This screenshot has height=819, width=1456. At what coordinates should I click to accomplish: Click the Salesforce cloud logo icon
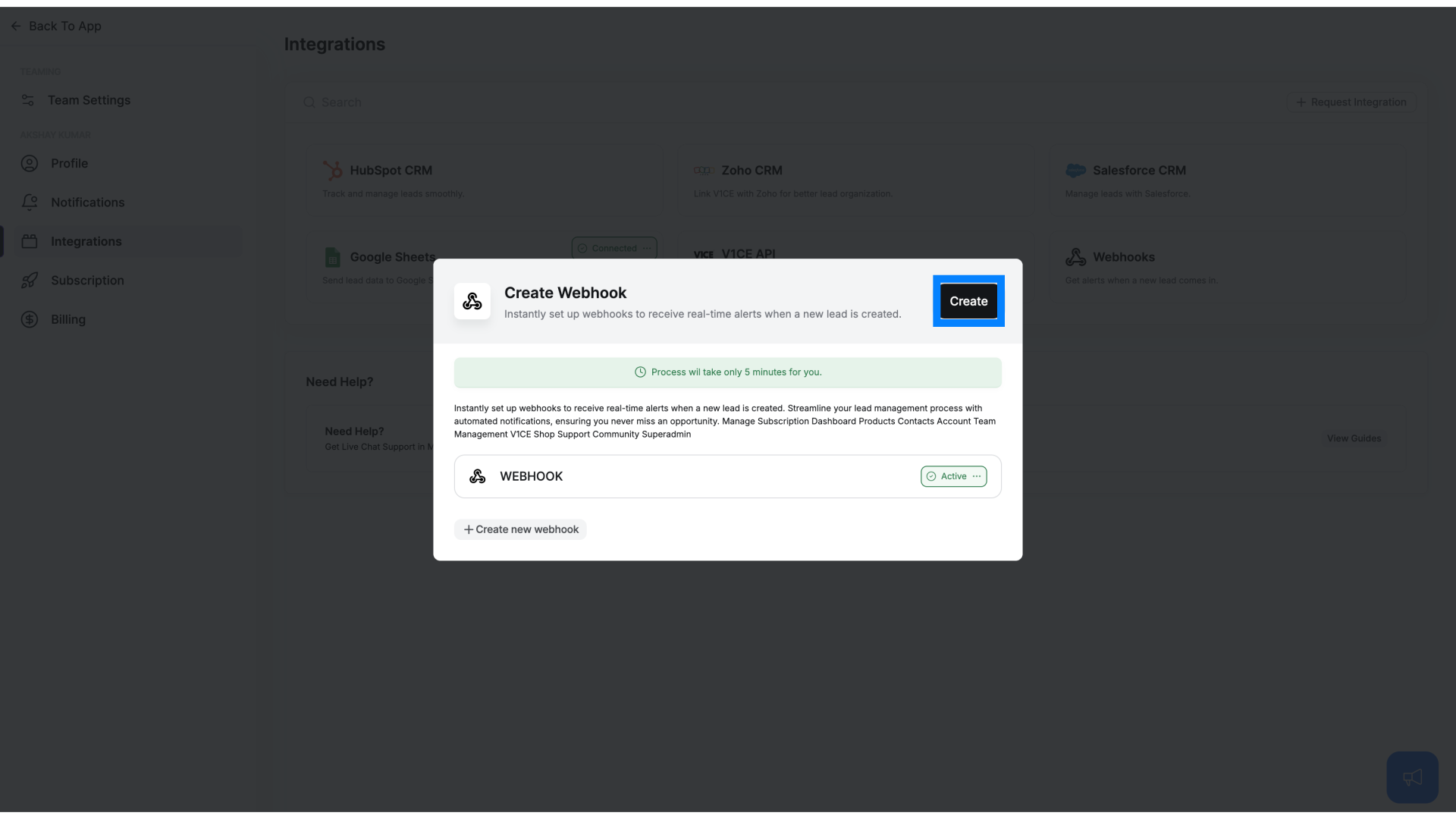1075,171
